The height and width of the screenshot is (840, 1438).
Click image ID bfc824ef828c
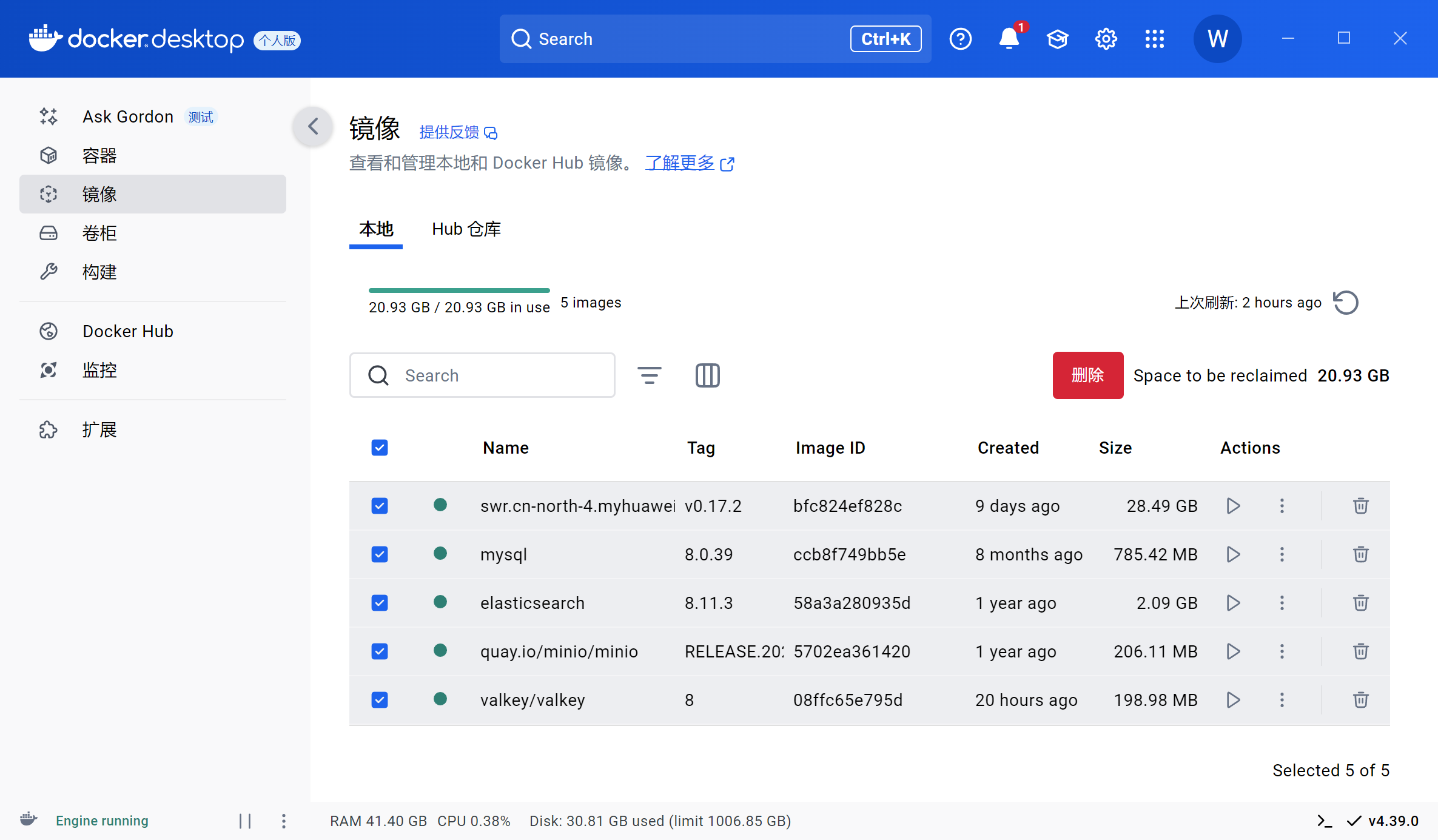click(847, 506)
